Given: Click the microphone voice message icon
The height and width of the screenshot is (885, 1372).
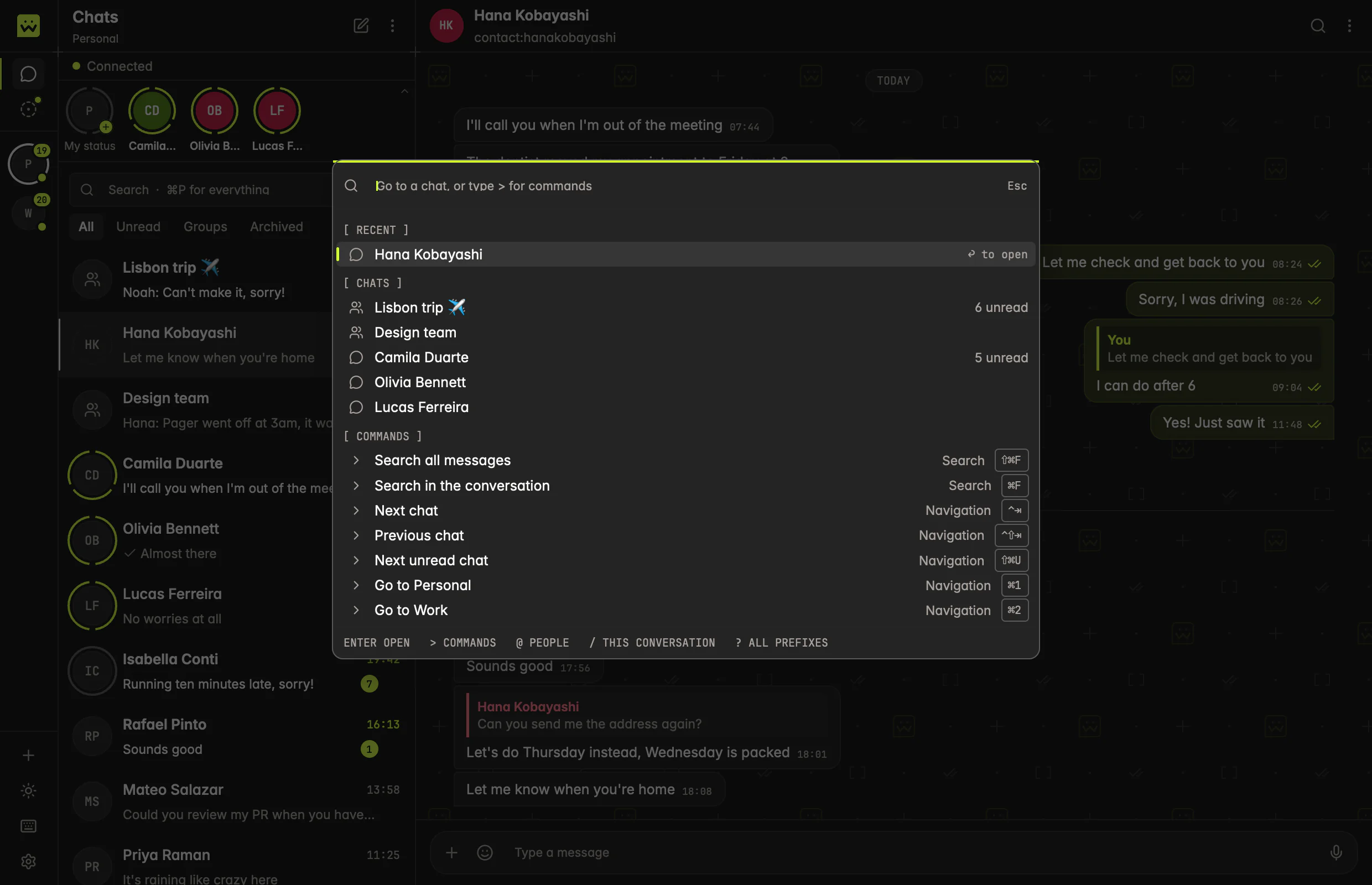Looking at the screenshot, I should point(1337,852).
